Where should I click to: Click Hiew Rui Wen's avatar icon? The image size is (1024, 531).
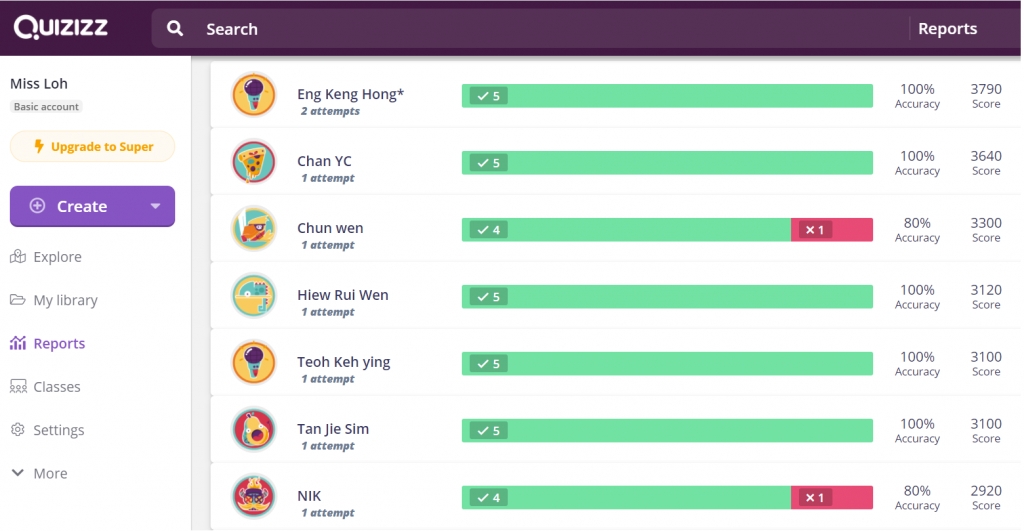click(x=254, y=296)
